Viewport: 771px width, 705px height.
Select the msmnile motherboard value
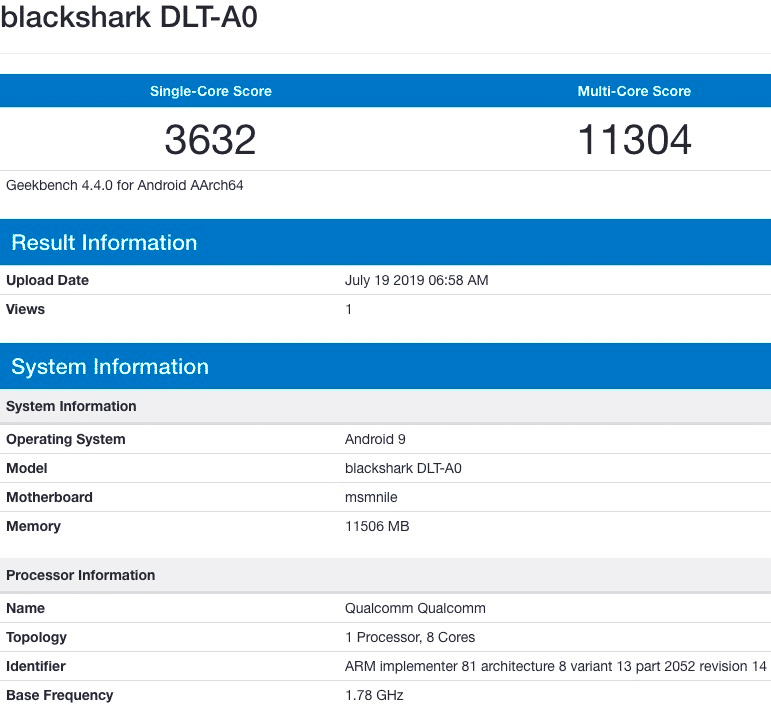[x=374, y=497]
